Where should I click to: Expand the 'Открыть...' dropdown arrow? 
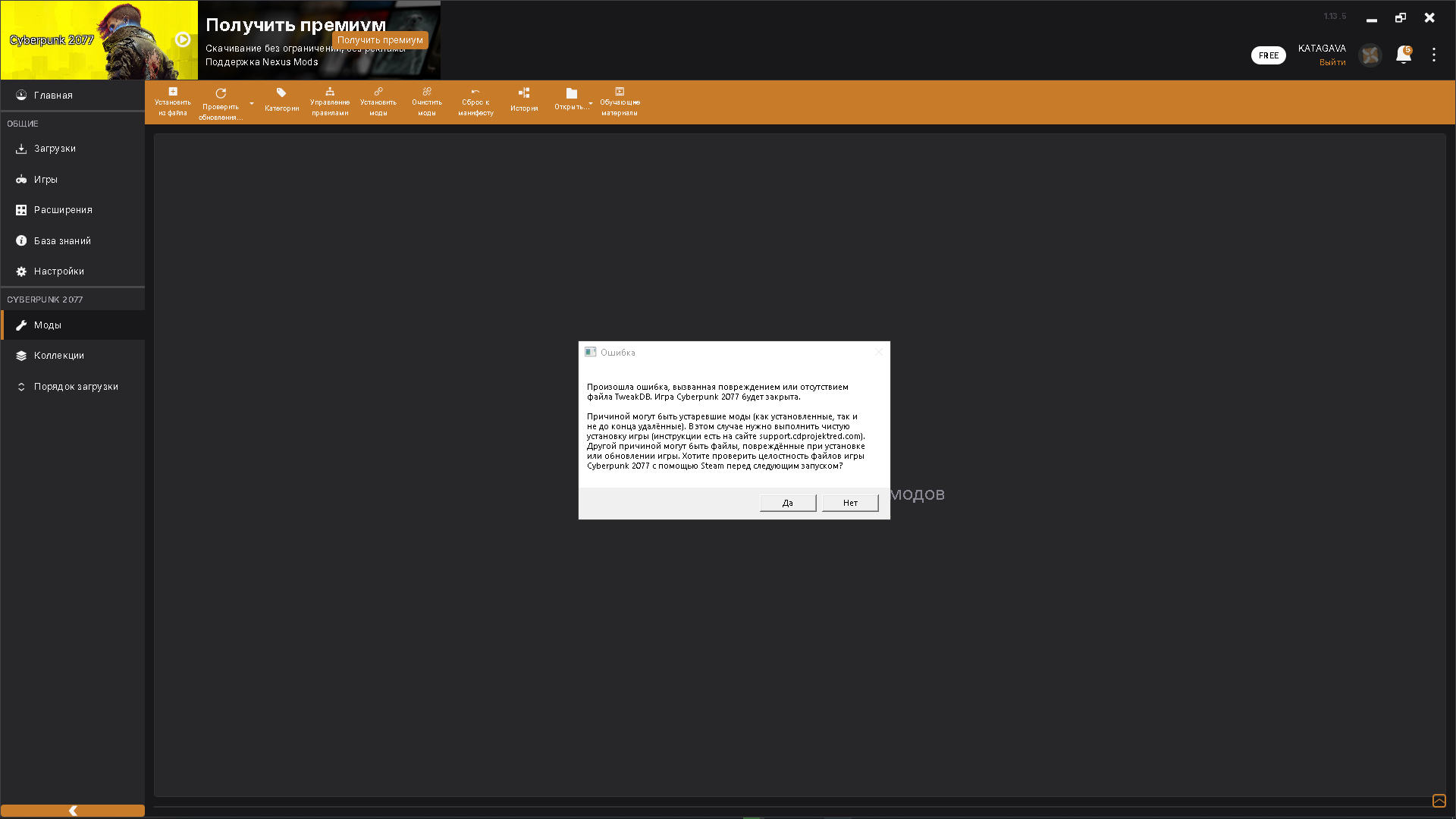click(591, 104)
